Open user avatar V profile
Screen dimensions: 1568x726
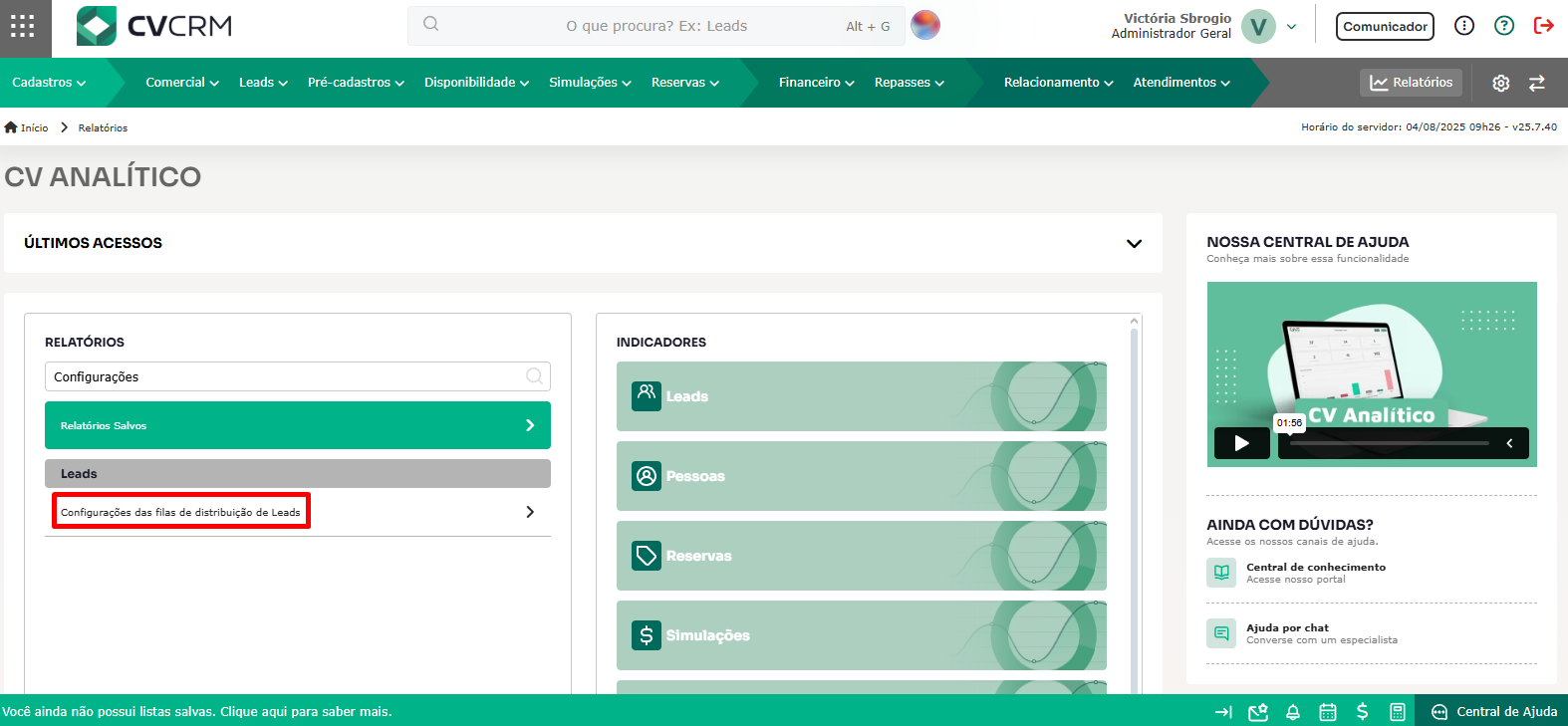point(1259,27)
